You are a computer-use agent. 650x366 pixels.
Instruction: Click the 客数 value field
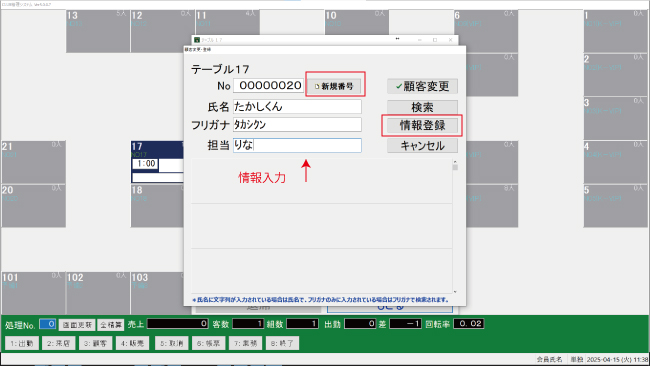(248, 324)
